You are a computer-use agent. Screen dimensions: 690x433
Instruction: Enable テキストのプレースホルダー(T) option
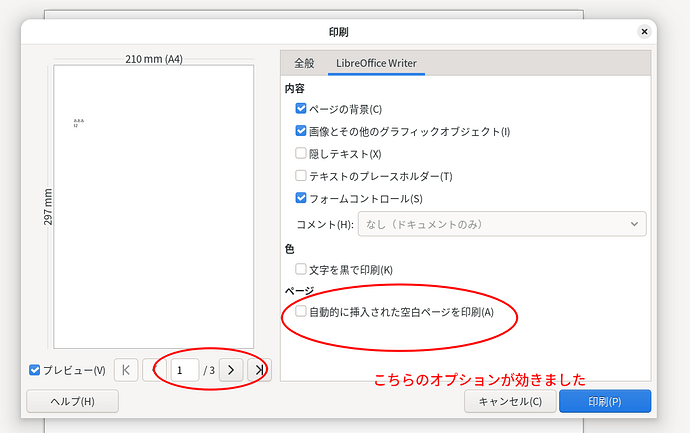(301, 176)
